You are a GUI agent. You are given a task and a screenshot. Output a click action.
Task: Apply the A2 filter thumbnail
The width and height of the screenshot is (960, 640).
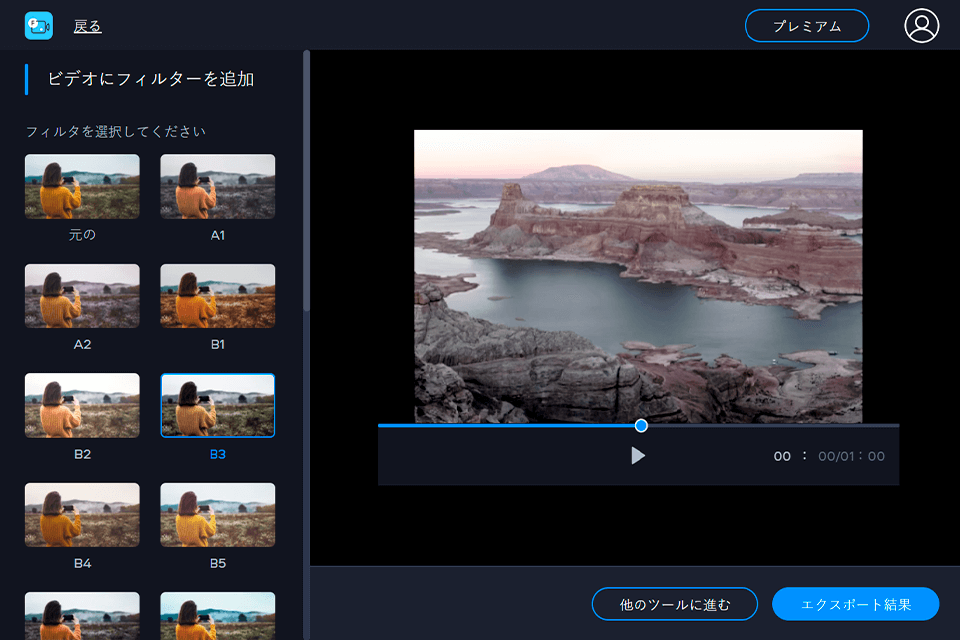tap(82, 296)
